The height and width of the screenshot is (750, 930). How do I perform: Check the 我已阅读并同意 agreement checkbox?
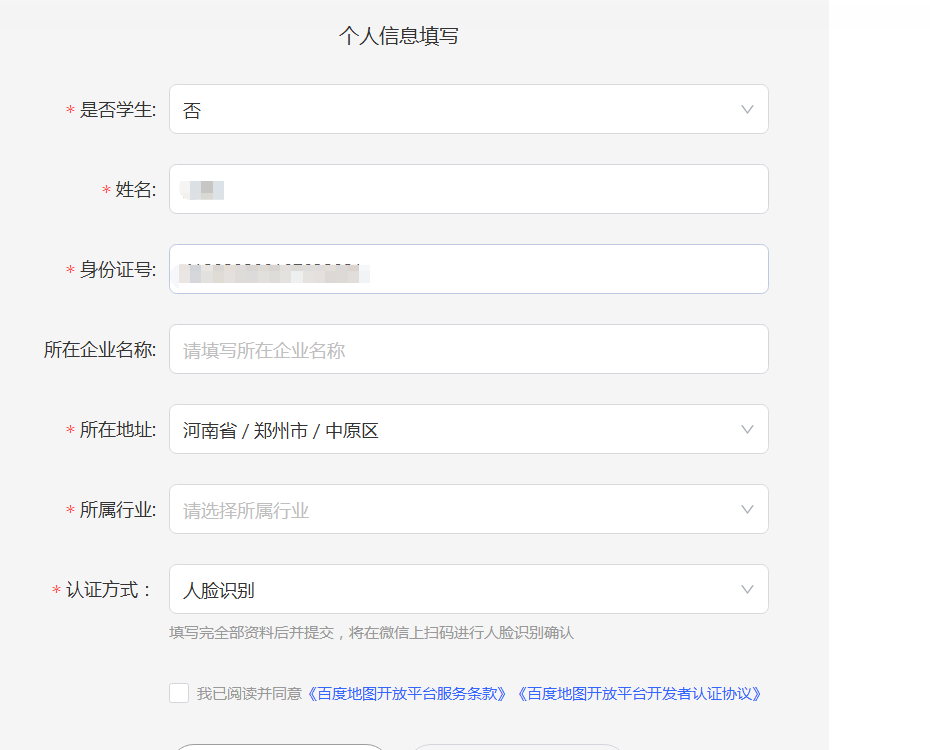[x=178, y=692]
